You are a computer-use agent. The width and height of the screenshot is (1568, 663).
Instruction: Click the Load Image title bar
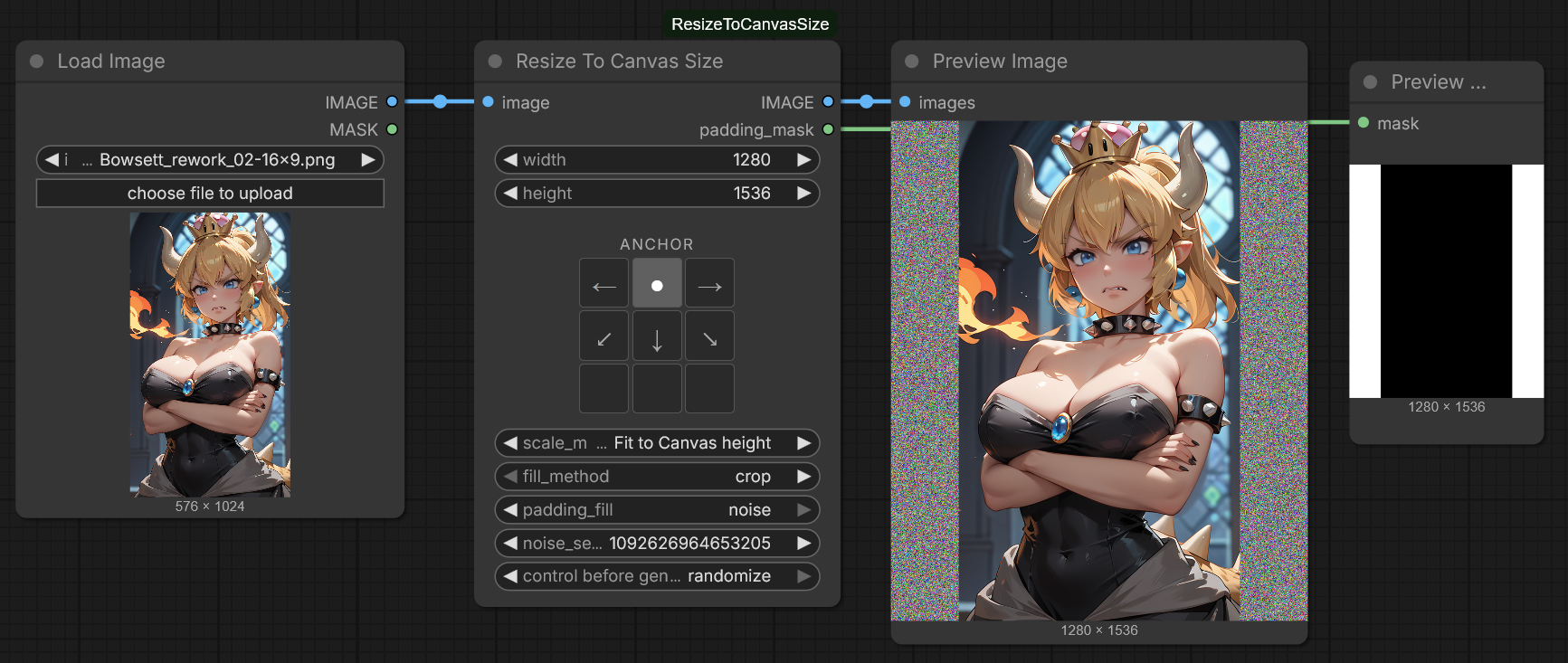tap(210, 62)
